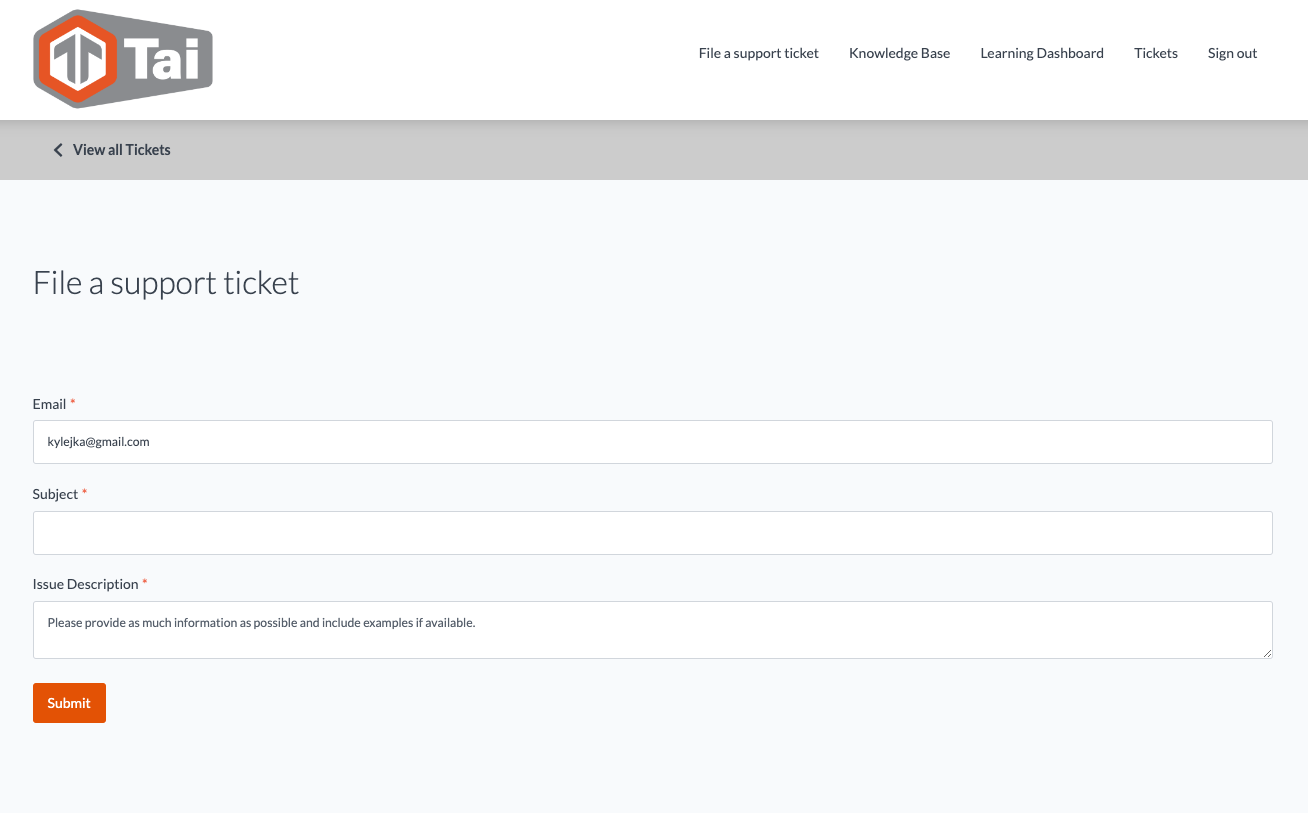Focus the Email input field
1308x813 pixels.
click(652, 442)
